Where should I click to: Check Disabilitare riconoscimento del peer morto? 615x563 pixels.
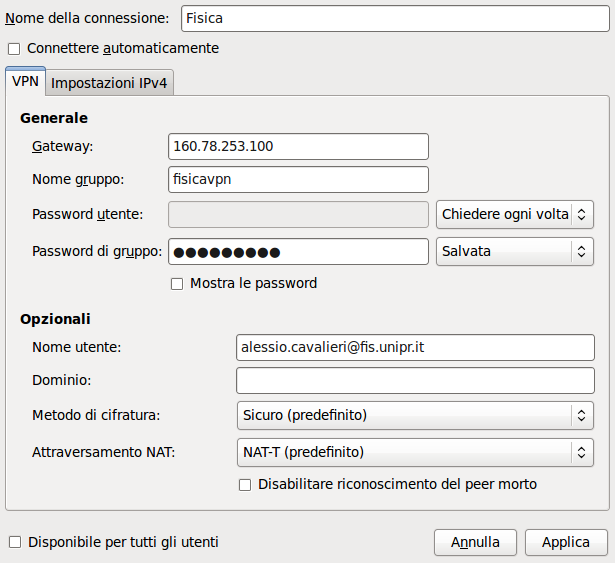pyautogui.click(x=245, y=485)
